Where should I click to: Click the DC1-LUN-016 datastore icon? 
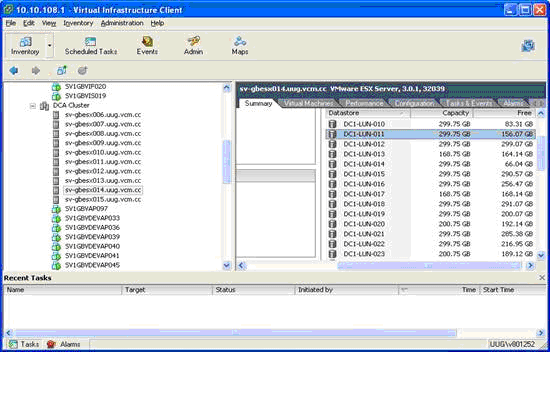pos(332,184)
